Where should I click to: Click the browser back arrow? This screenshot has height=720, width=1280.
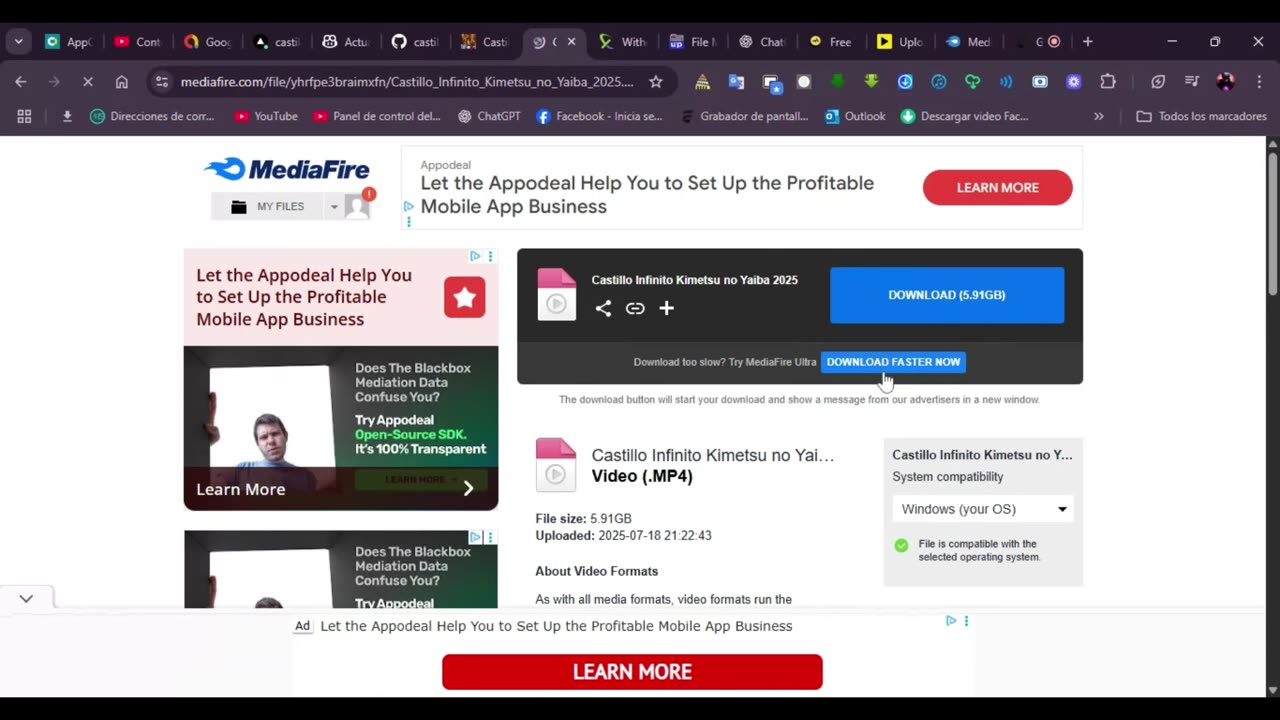point(21,82)
